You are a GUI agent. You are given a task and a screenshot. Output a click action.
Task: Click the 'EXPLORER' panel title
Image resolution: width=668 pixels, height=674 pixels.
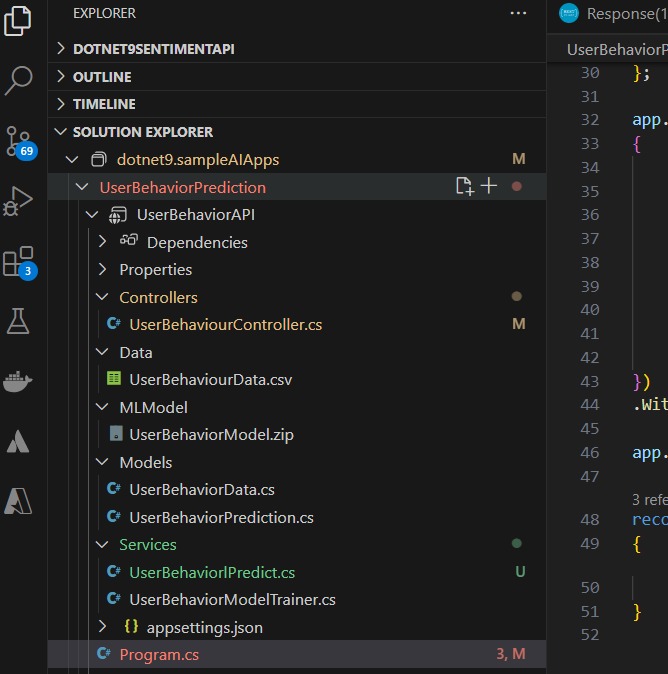click(x=104, y=13)
